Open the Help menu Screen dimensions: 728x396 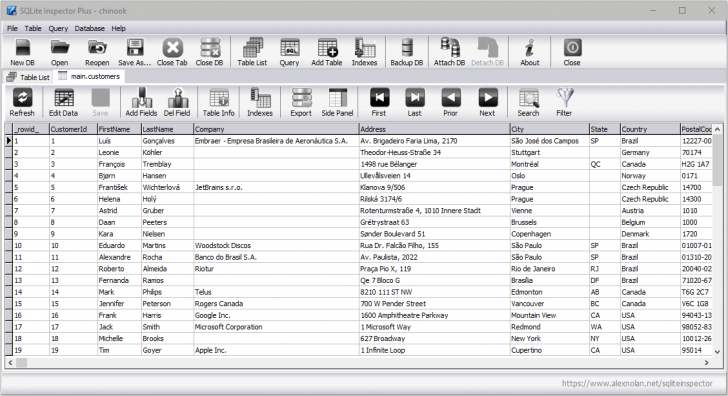(x=118, y=28)
